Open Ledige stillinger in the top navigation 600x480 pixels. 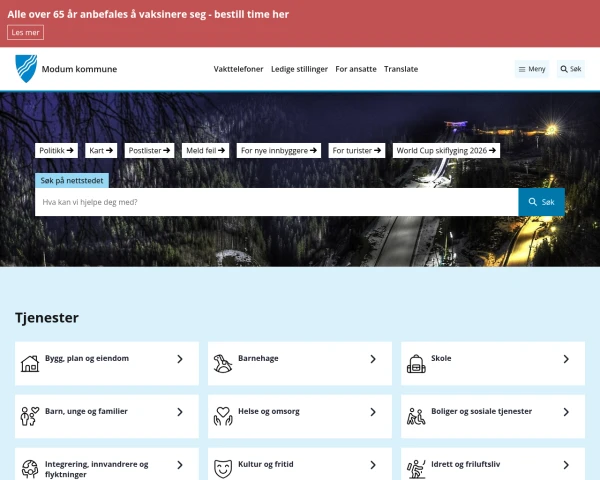coord(299,69)
